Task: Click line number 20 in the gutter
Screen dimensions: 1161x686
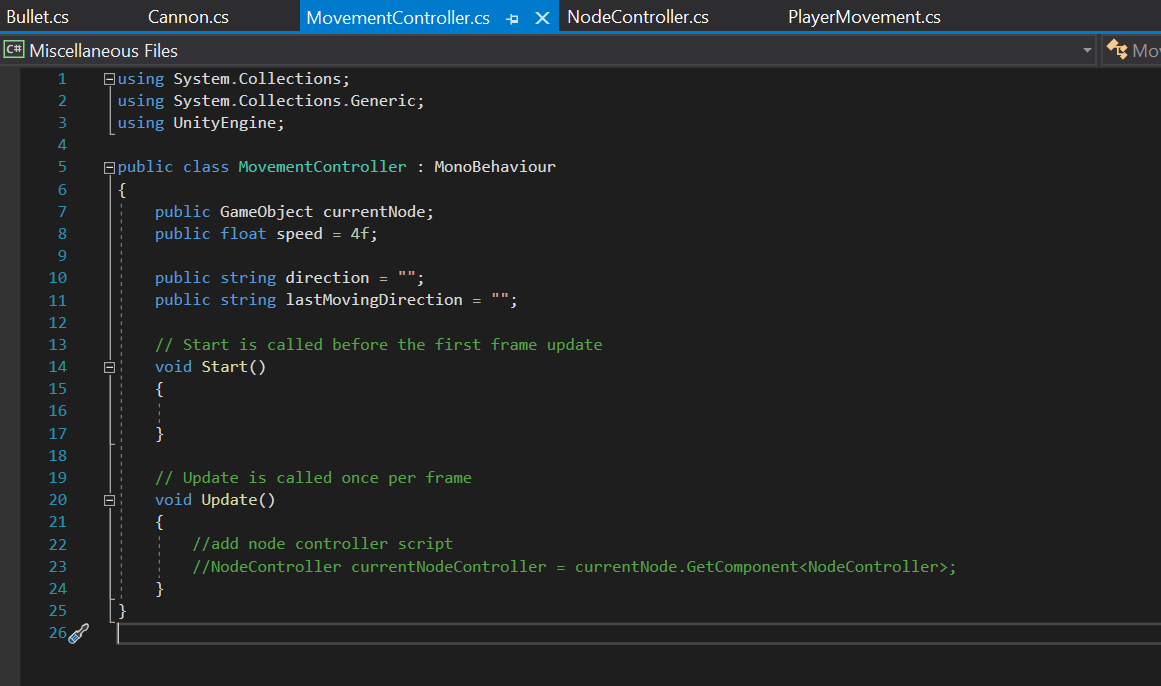Action: 58,500
